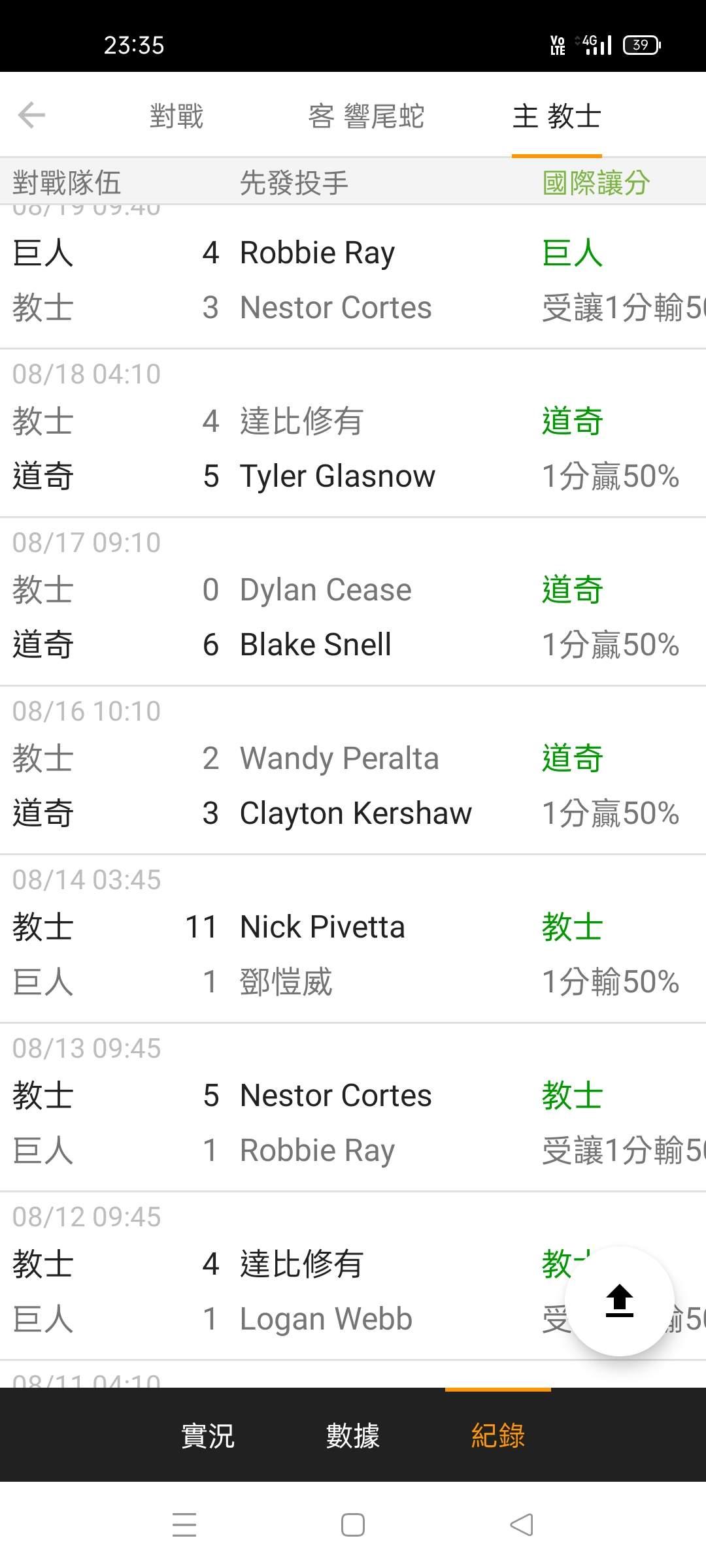Open the 數據 bottom tab
Viewport: 706px width, 1568px height.
click(x=353, y=1436)
